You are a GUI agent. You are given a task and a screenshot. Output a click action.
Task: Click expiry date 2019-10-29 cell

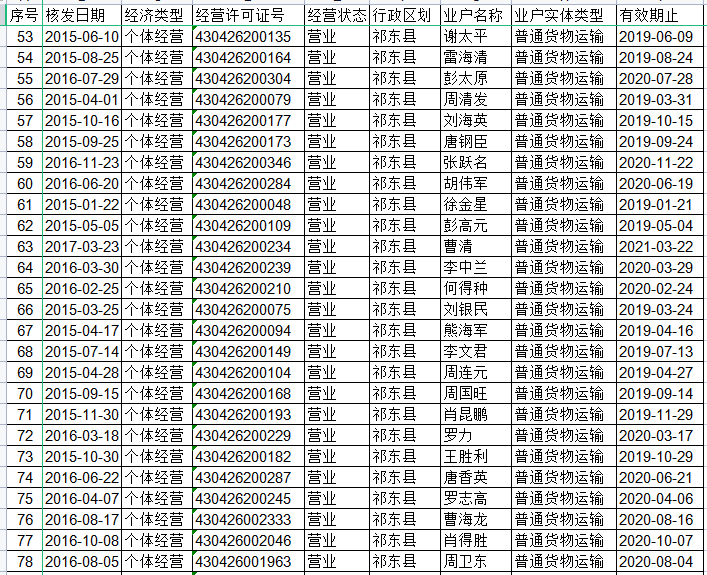[655, 456]
